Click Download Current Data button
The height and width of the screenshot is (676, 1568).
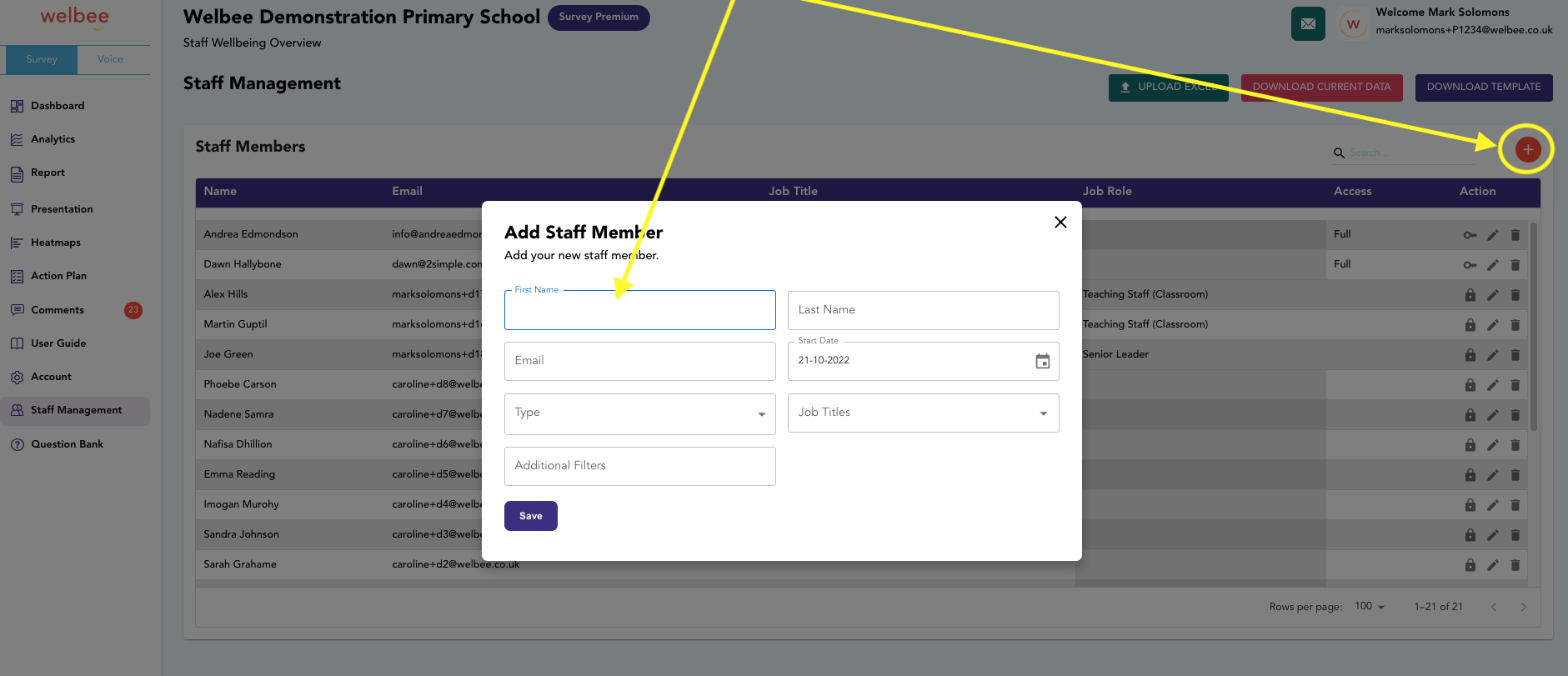point(1322,88)
